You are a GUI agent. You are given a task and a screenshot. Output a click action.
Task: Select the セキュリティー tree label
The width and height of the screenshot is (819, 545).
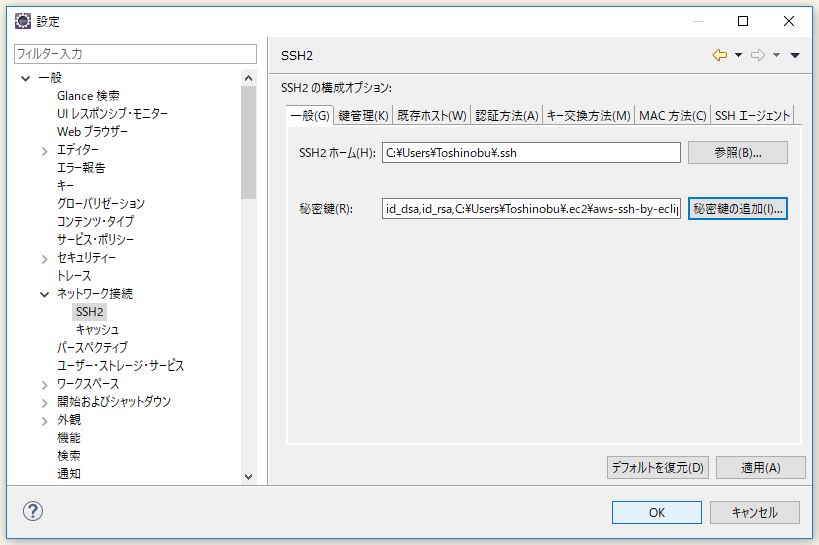(86, 258)
